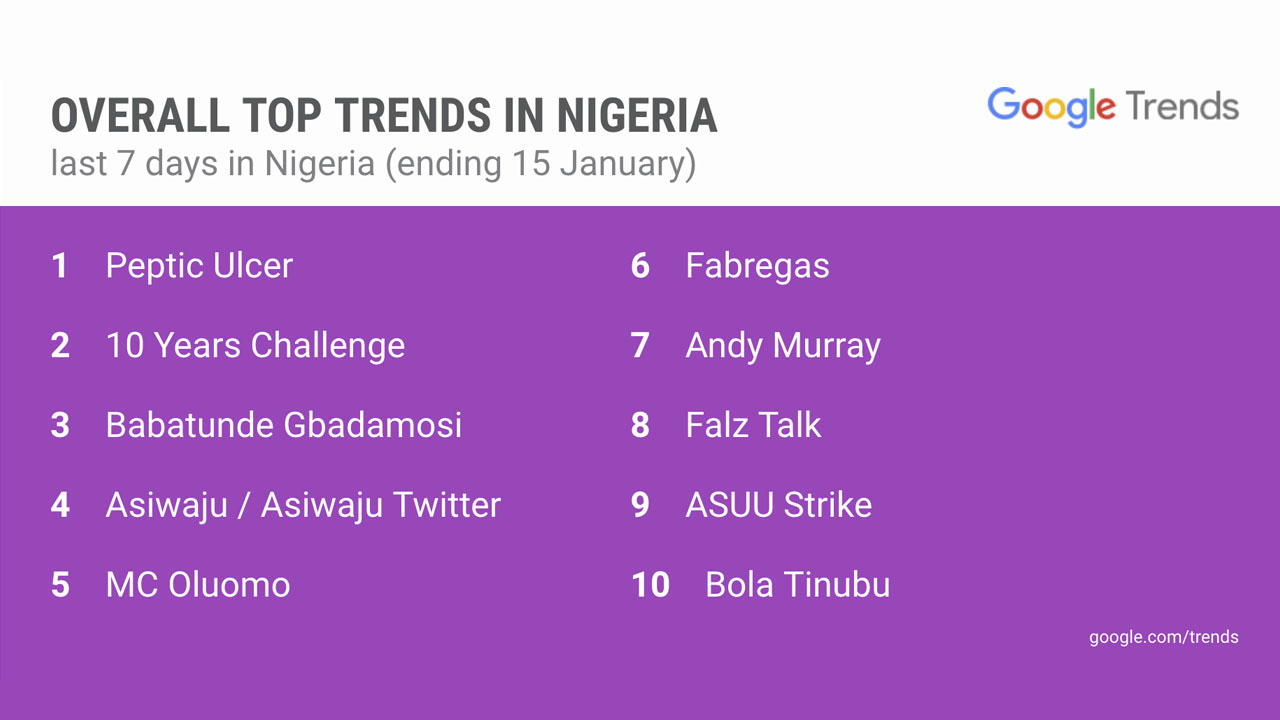Click the Fabregas trend item

[x=757, y=266]
